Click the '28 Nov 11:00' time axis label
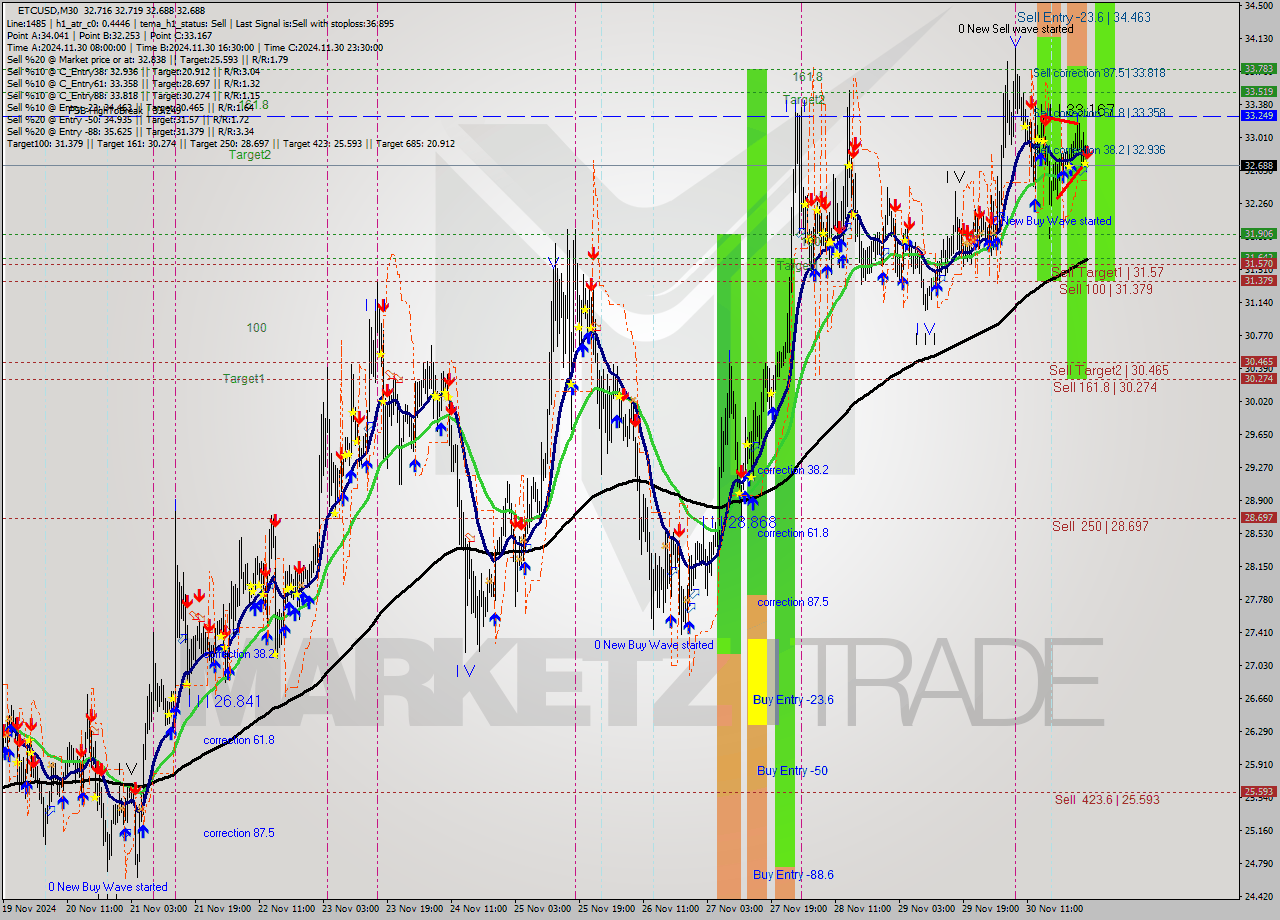The image size is (1280, 920). [x=863, y=909]
